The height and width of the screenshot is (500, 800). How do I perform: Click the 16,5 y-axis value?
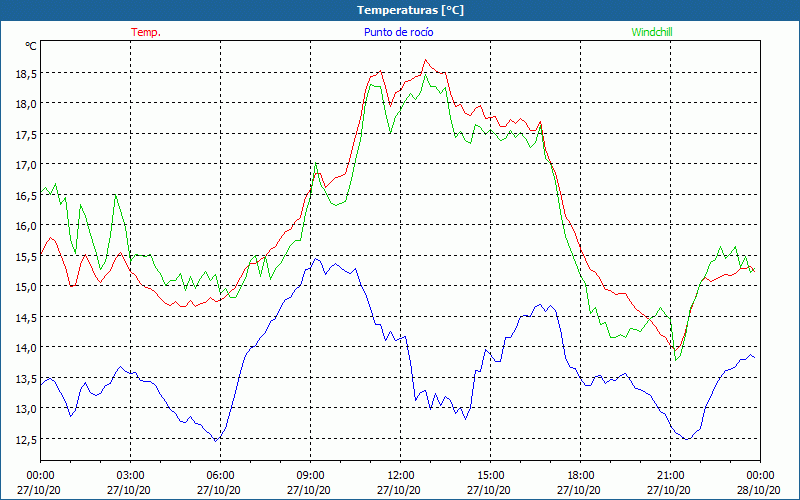[x=27, y=195]
